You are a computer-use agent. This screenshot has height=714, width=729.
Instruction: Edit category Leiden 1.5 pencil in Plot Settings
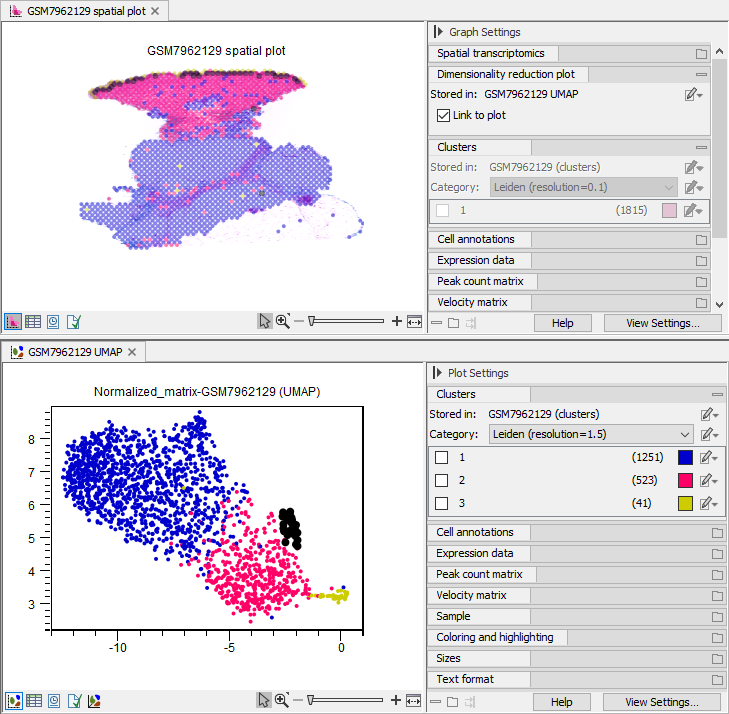point(709,435)
